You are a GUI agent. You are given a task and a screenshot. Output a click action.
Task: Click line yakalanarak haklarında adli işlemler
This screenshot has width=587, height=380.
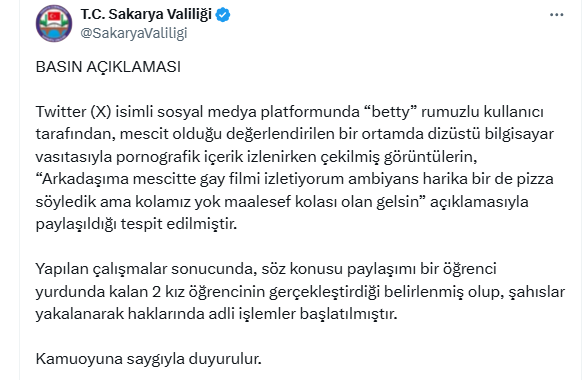[x=216, y=314]
